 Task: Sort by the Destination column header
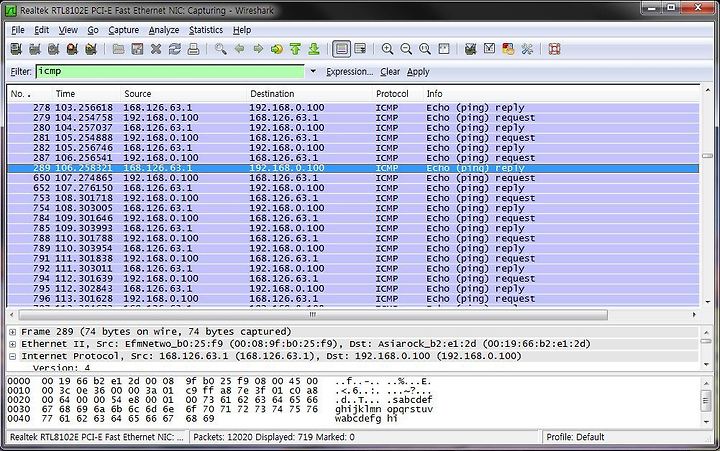(309, 94)
